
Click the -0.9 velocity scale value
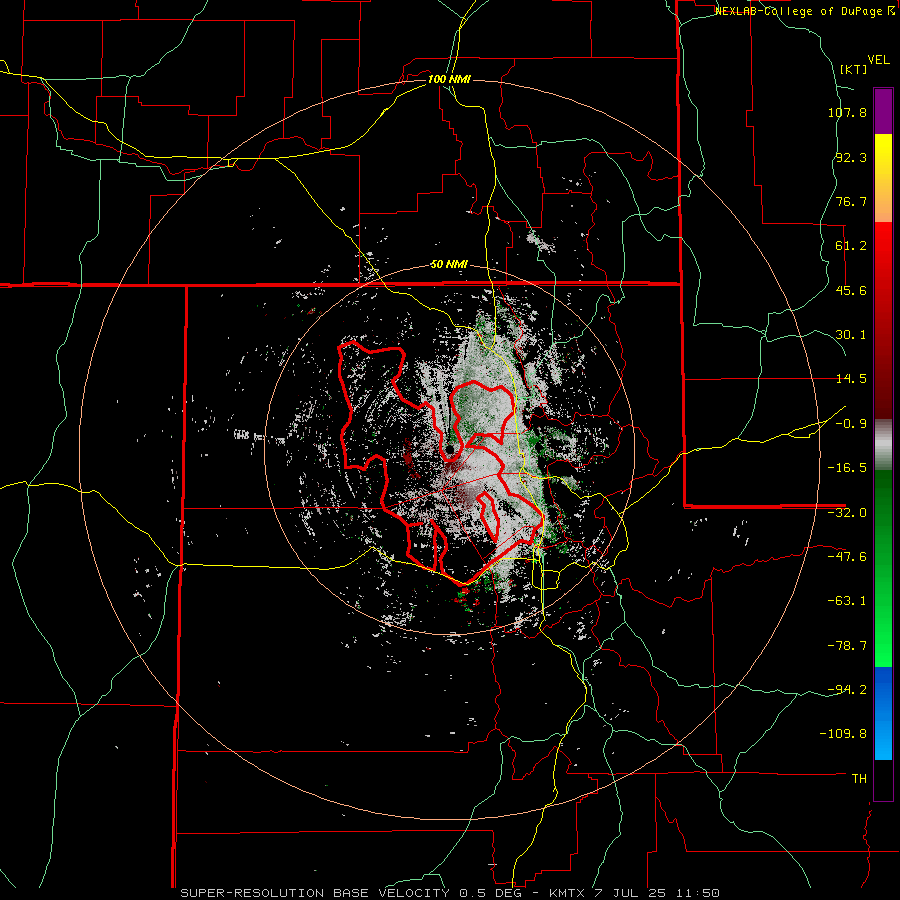[851, 424]
